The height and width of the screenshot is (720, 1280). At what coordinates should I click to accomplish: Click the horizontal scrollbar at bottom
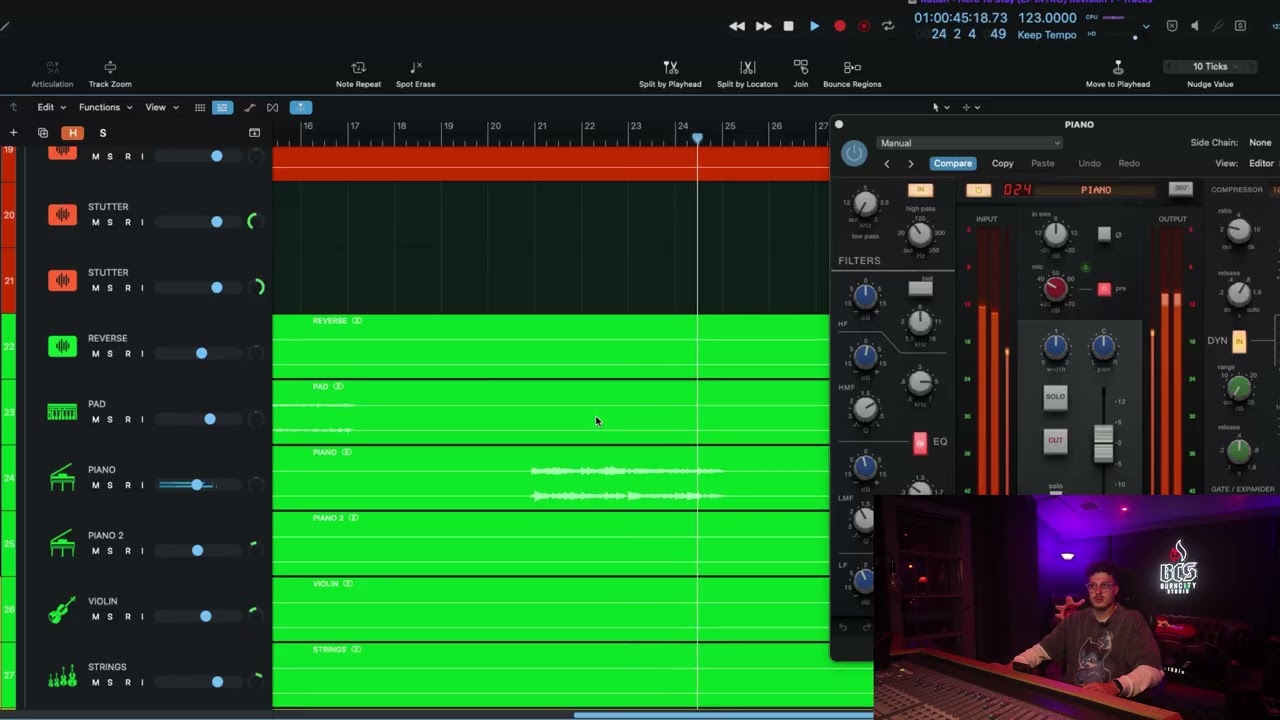(x=723, y=715)
